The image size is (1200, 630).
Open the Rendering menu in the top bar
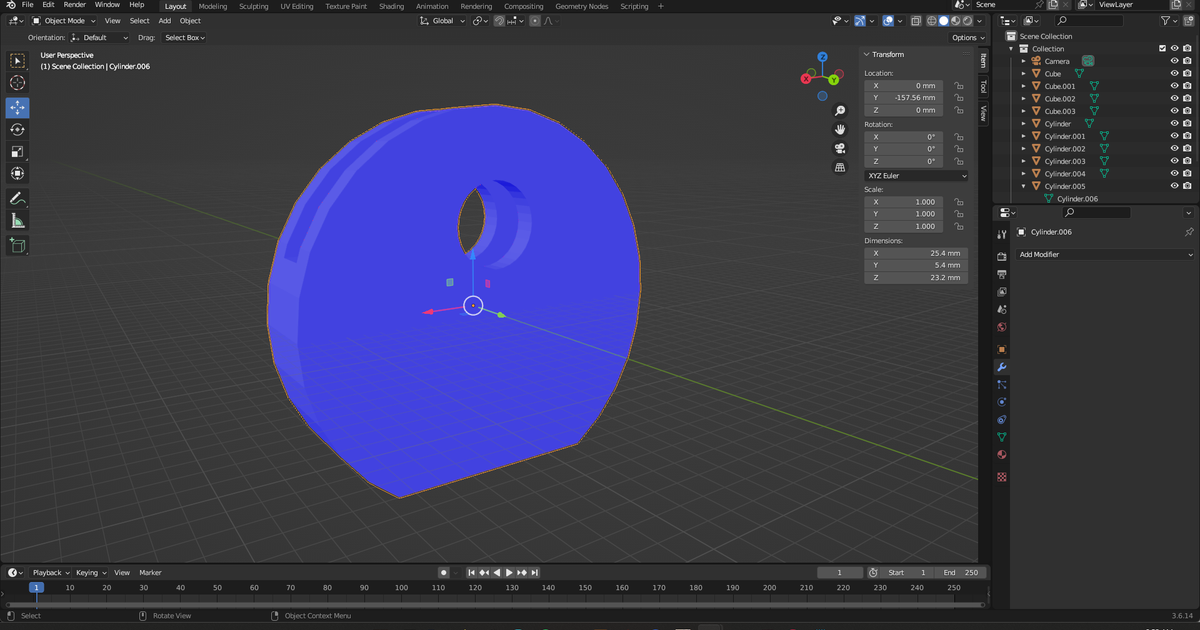[x=476, y=5]
